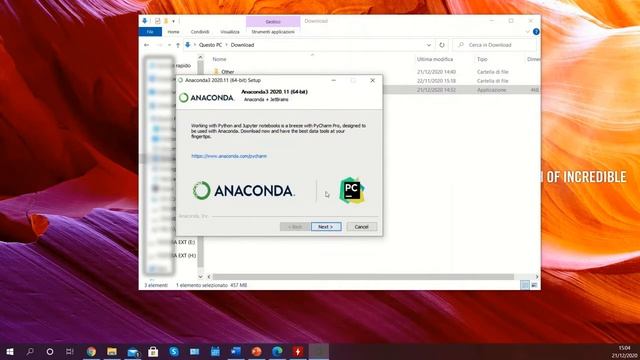Open the Visualizza ribbon tab
The width and height of the screenshot is (640, 360).
pos(230,32)
